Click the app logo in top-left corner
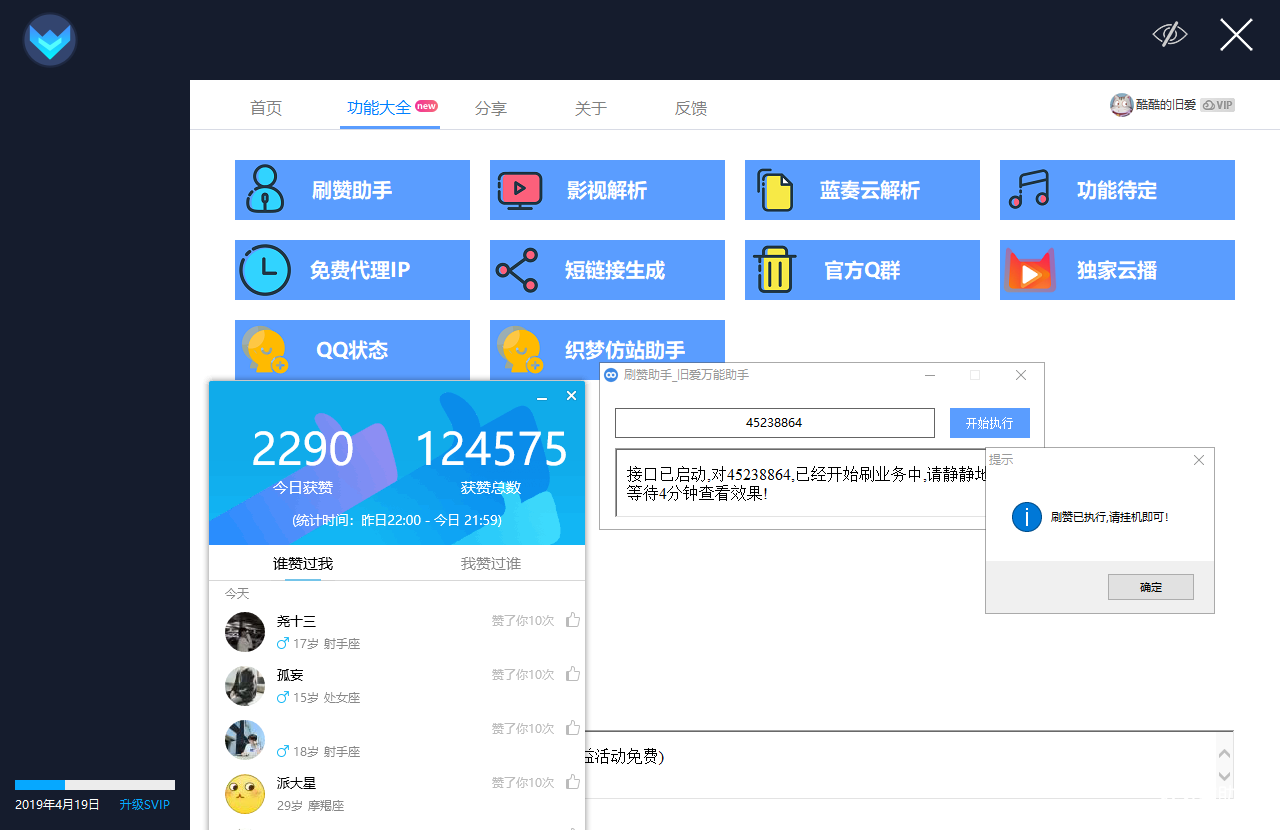 click(x=50, y=40)
